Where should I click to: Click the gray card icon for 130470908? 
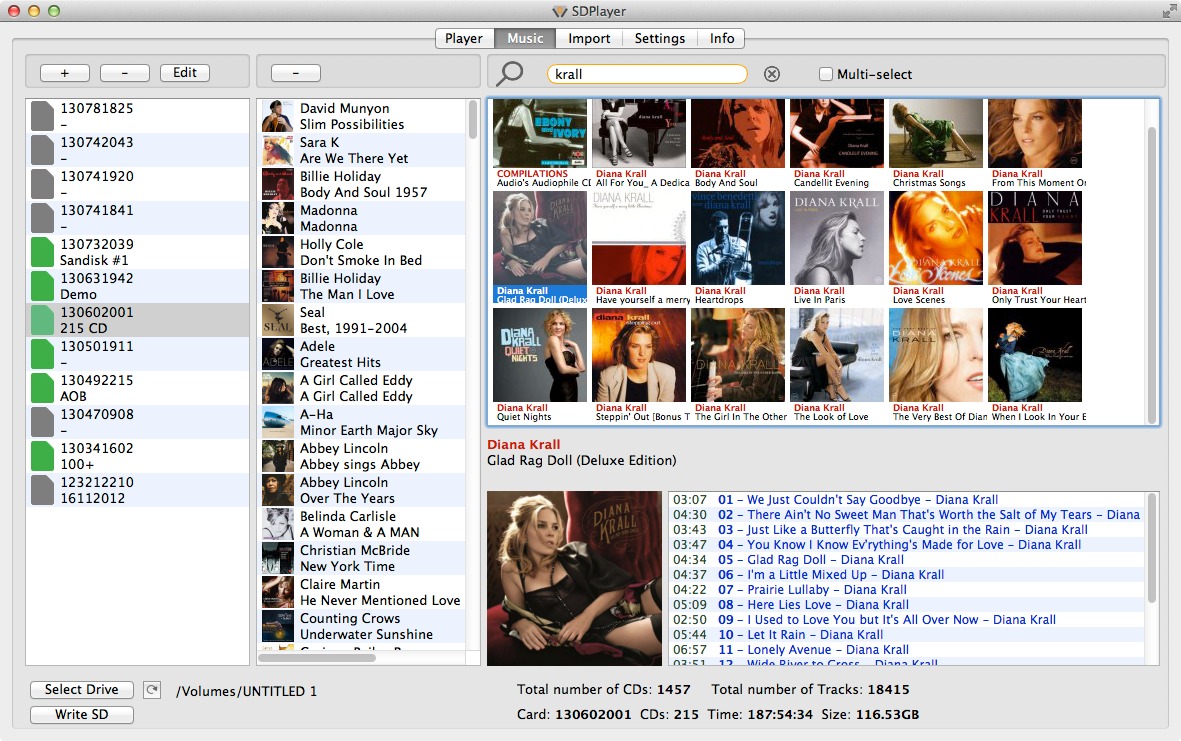(x=42, y=422)
